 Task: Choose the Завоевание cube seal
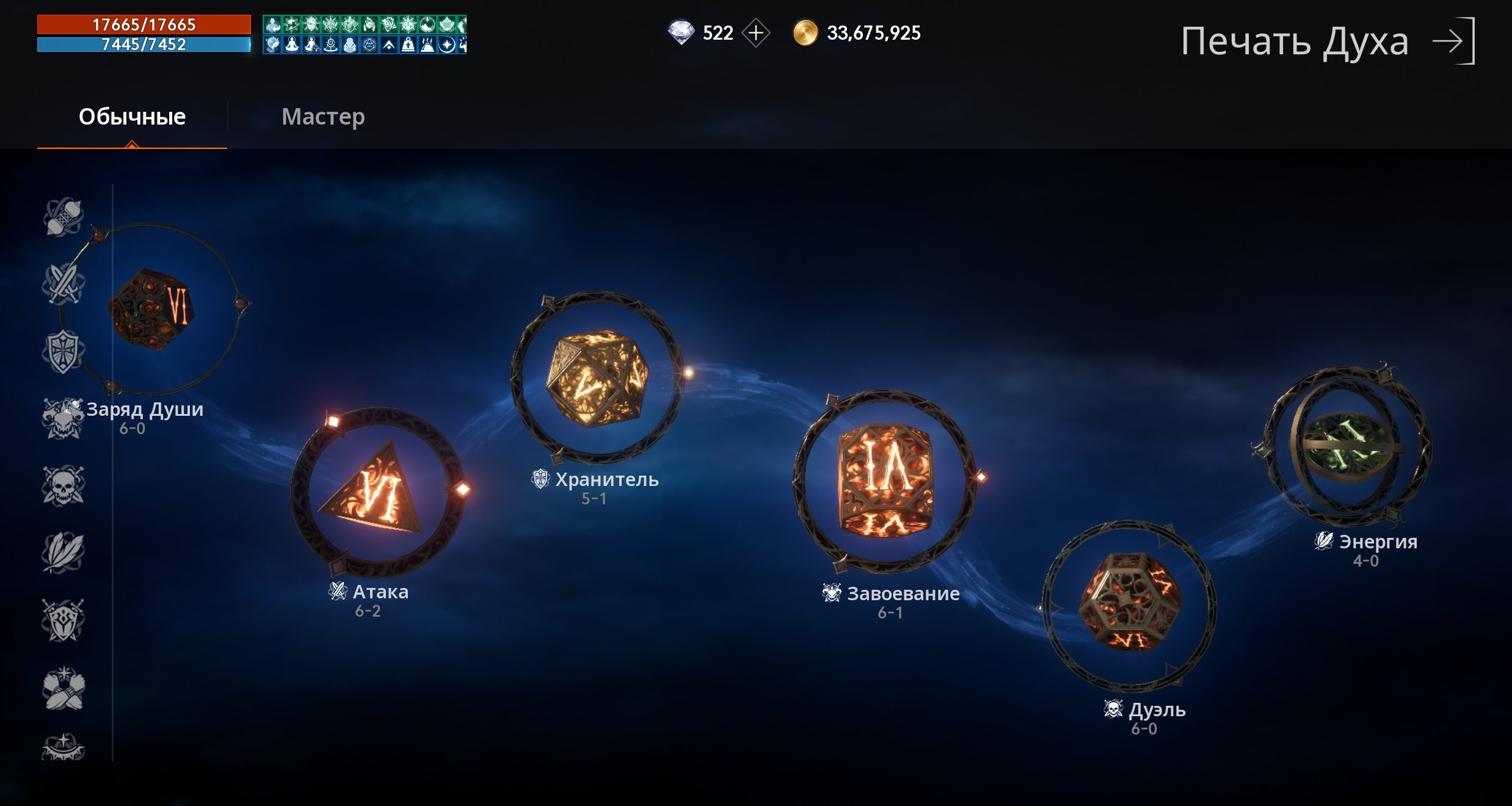point(885,482)
